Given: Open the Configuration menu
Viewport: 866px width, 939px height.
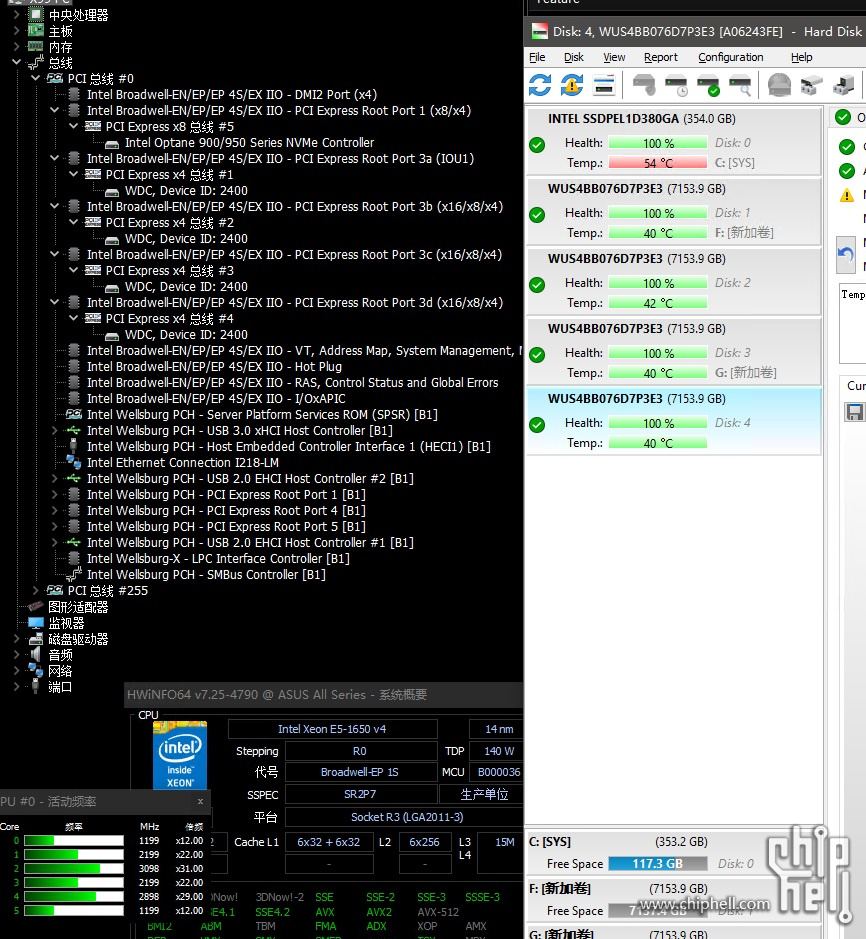Looking at the screenshot, I should coord(731,57).
